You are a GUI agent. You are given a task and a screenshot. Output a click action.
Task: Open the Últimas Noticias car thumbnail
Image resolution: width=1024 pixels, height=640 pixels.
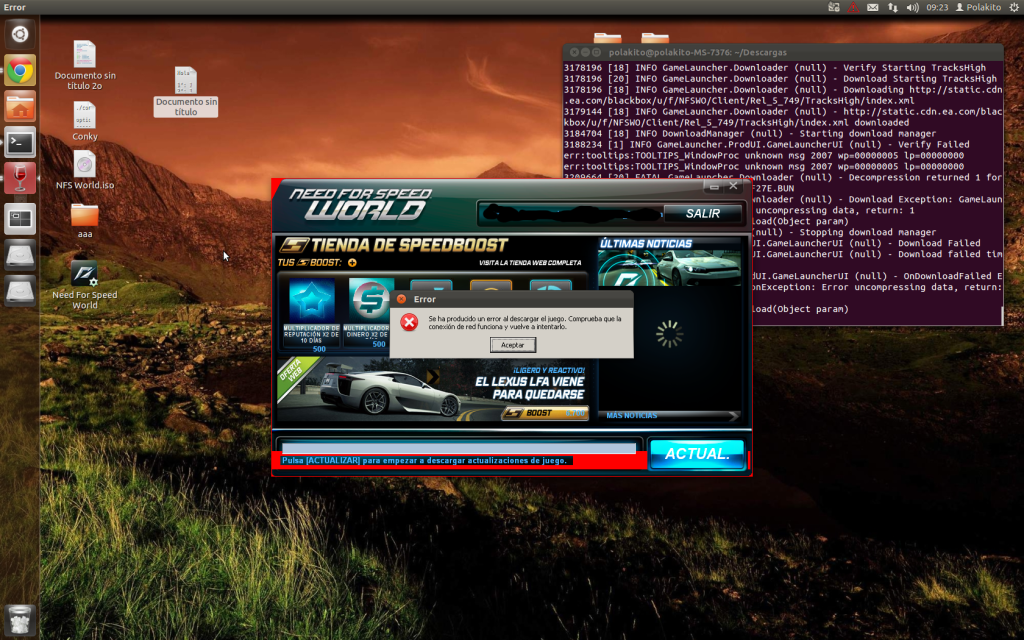669,268
